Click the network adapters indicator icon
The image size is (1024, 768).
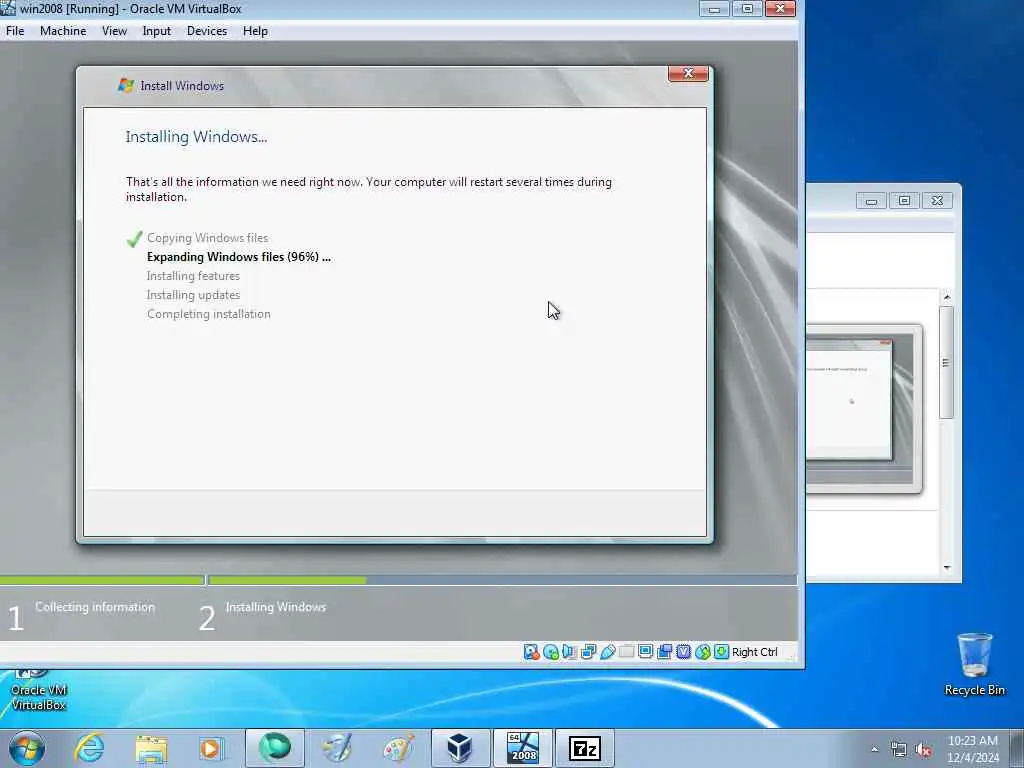588,652
